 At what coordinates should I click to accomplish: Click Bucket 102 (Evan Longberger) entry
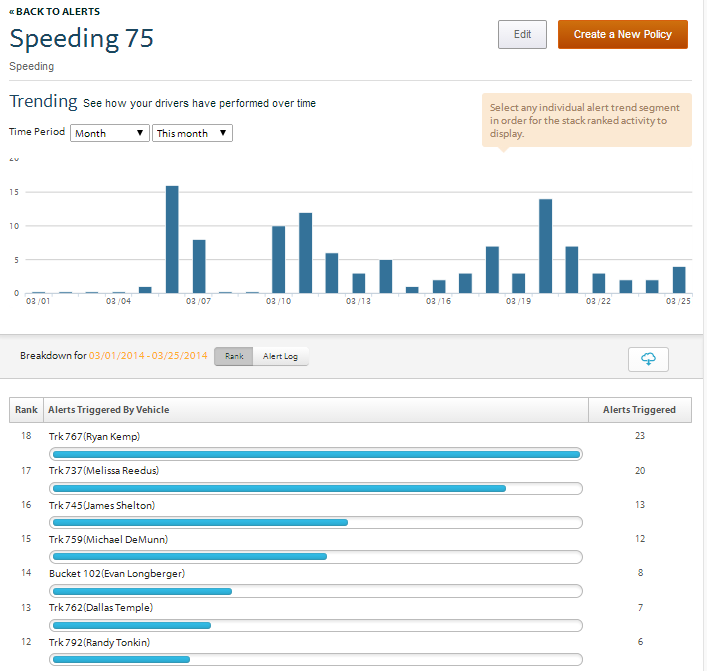[117, 573]
